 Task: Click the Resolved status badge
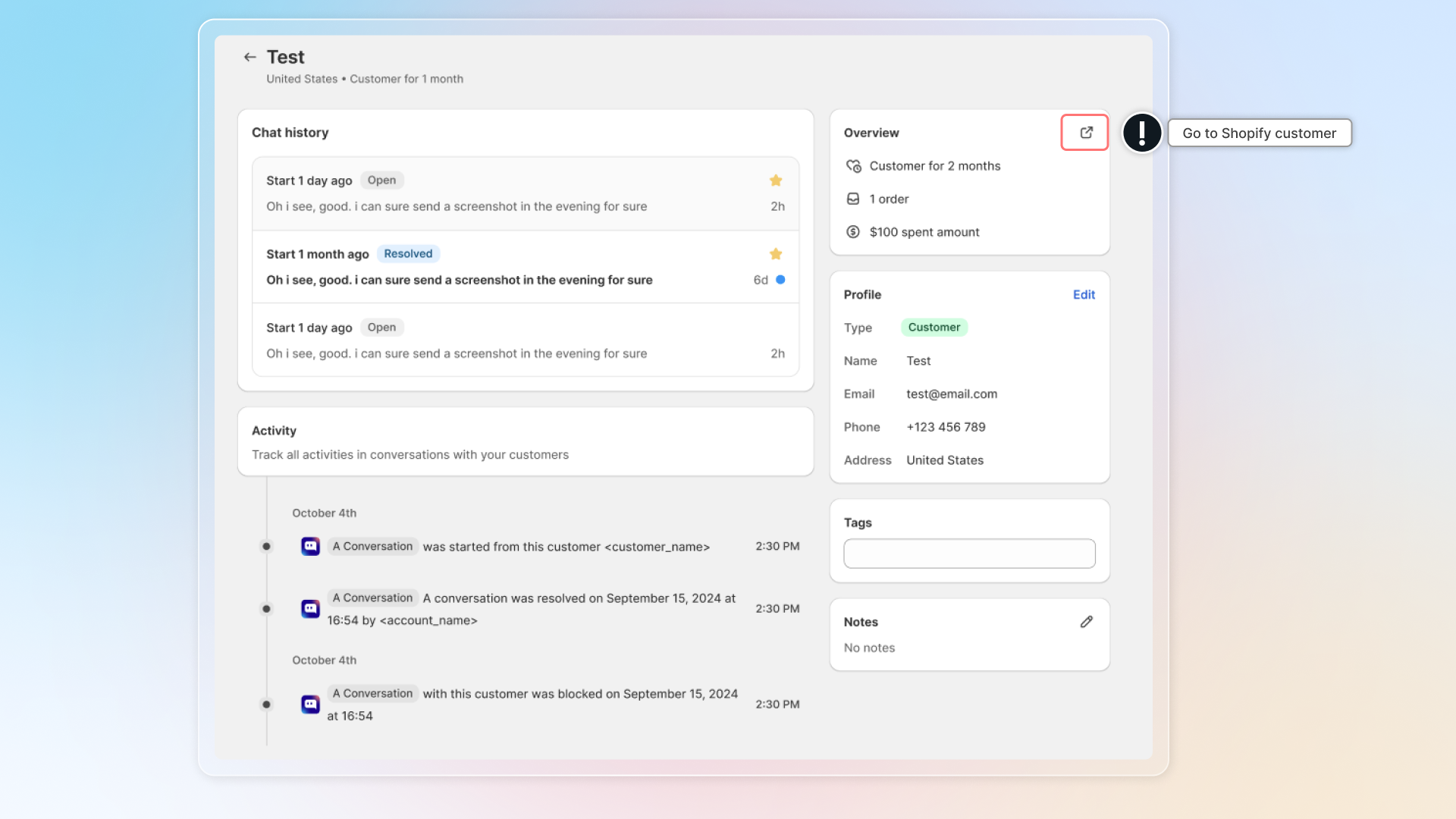(408, 254)
